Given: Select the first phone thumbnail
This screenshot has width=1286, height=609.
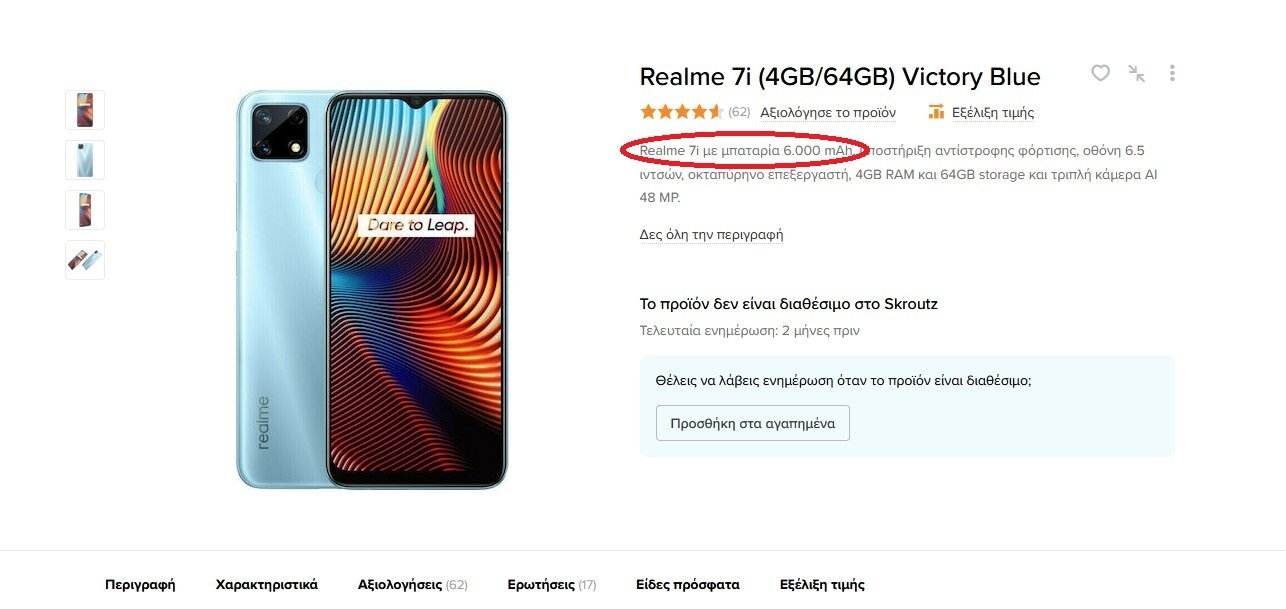Looking at the screenshot, I should (85, 110).
